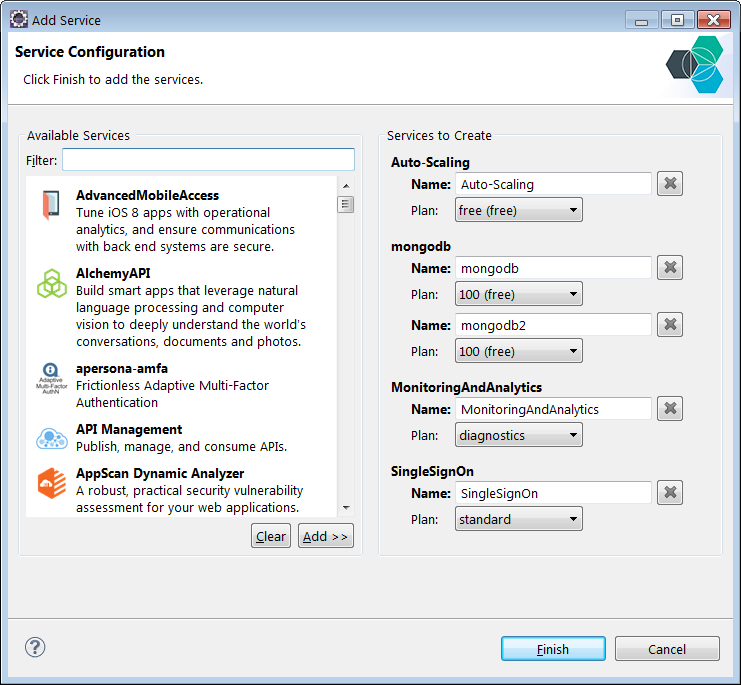Edit the SingleSignOn name field
The width and height of the screenshot is (741, 685).
point(553,493)
